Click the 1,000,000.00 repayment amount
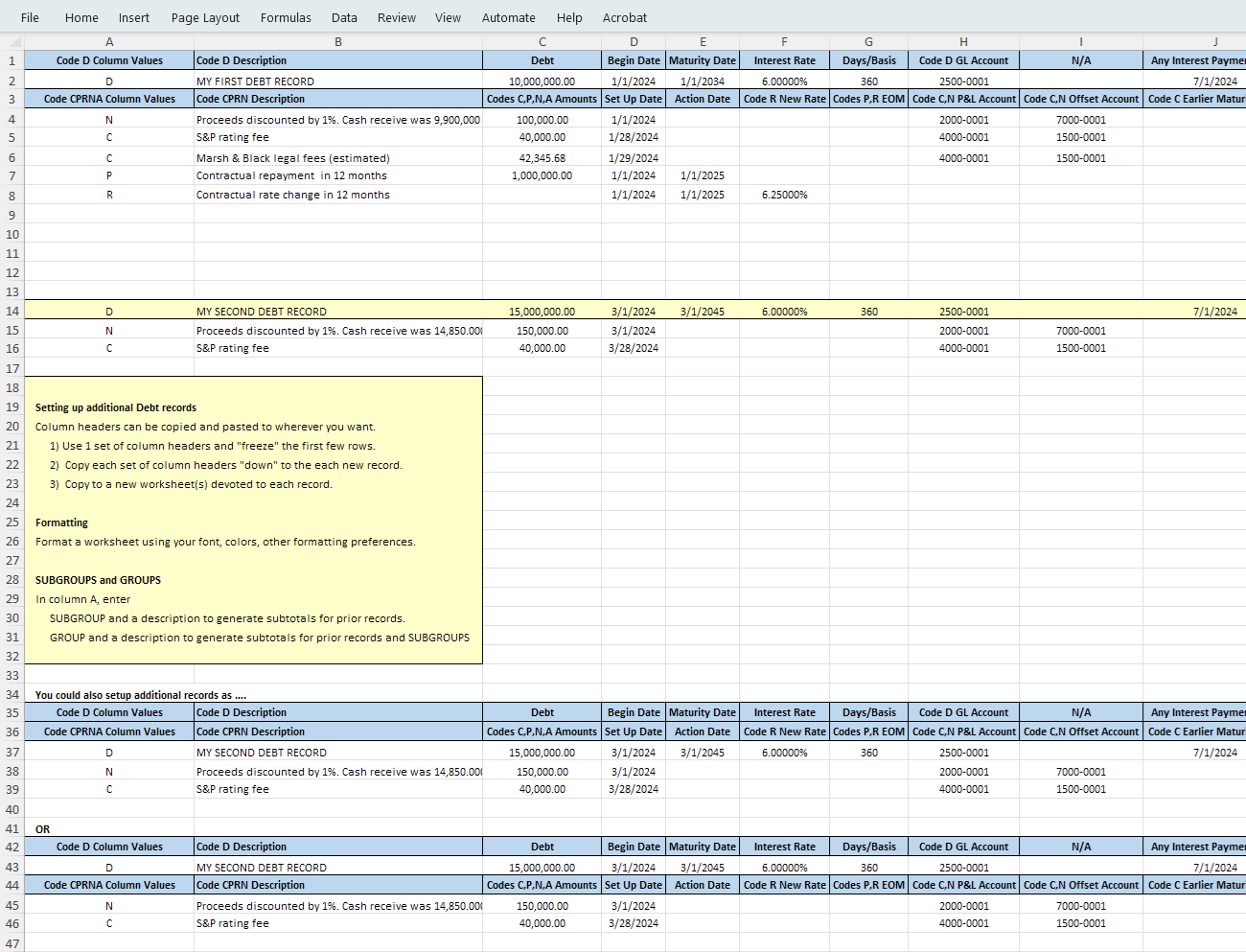Screen dimensions: 1246x952 (x=542, y=175)
